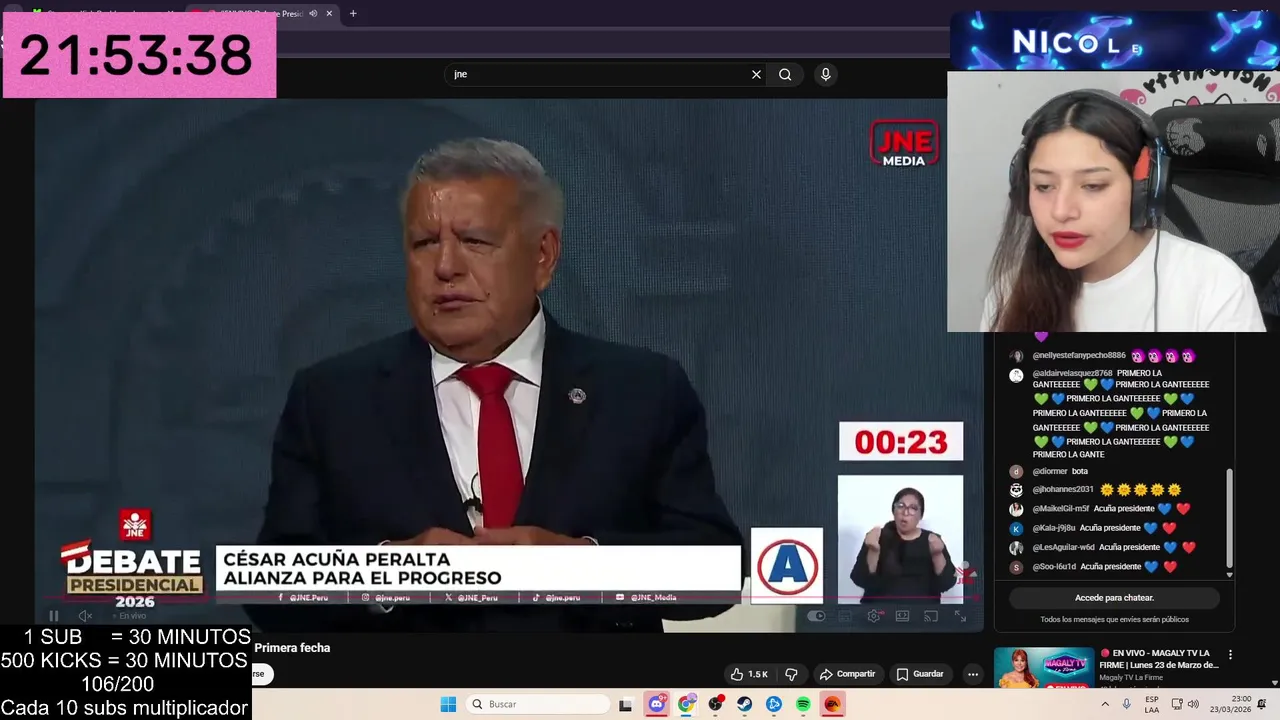Toggle subtitles in the video player
Screen dimensions: 1280x720
pyautogui.click(x=846, y=616)
